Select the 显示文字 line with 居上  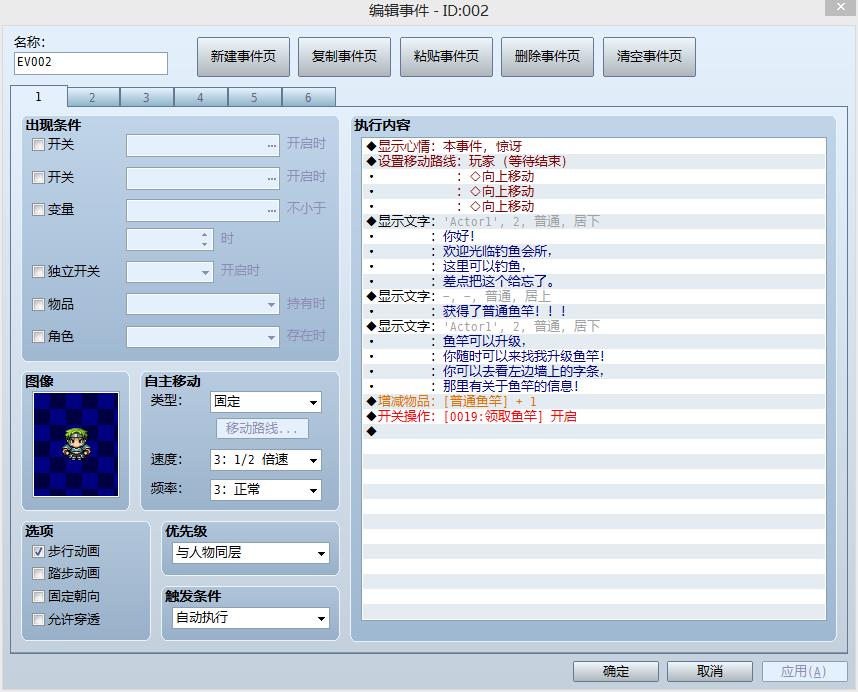tap(594, 296)
